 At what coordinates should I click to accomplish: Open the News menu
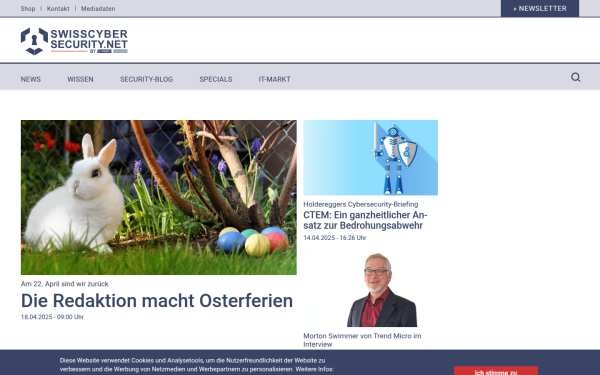pyautogui.click(x=31, y=79)
